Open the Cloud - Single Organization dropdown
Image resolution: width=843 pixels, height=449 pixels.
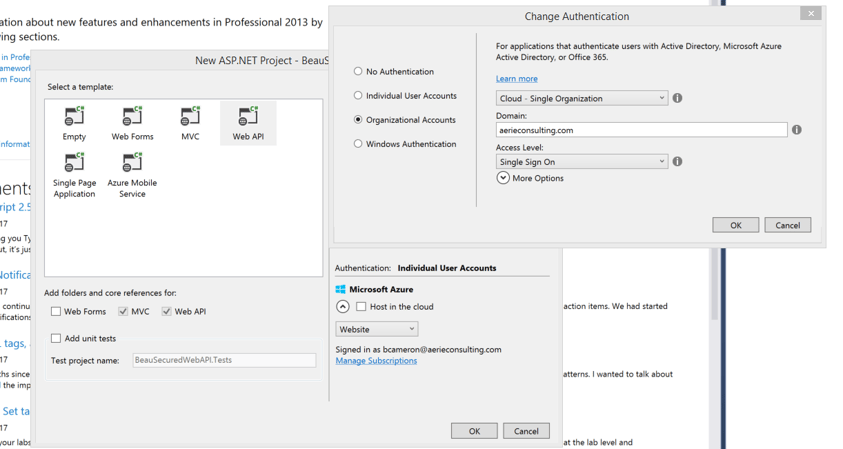point(582,98)
